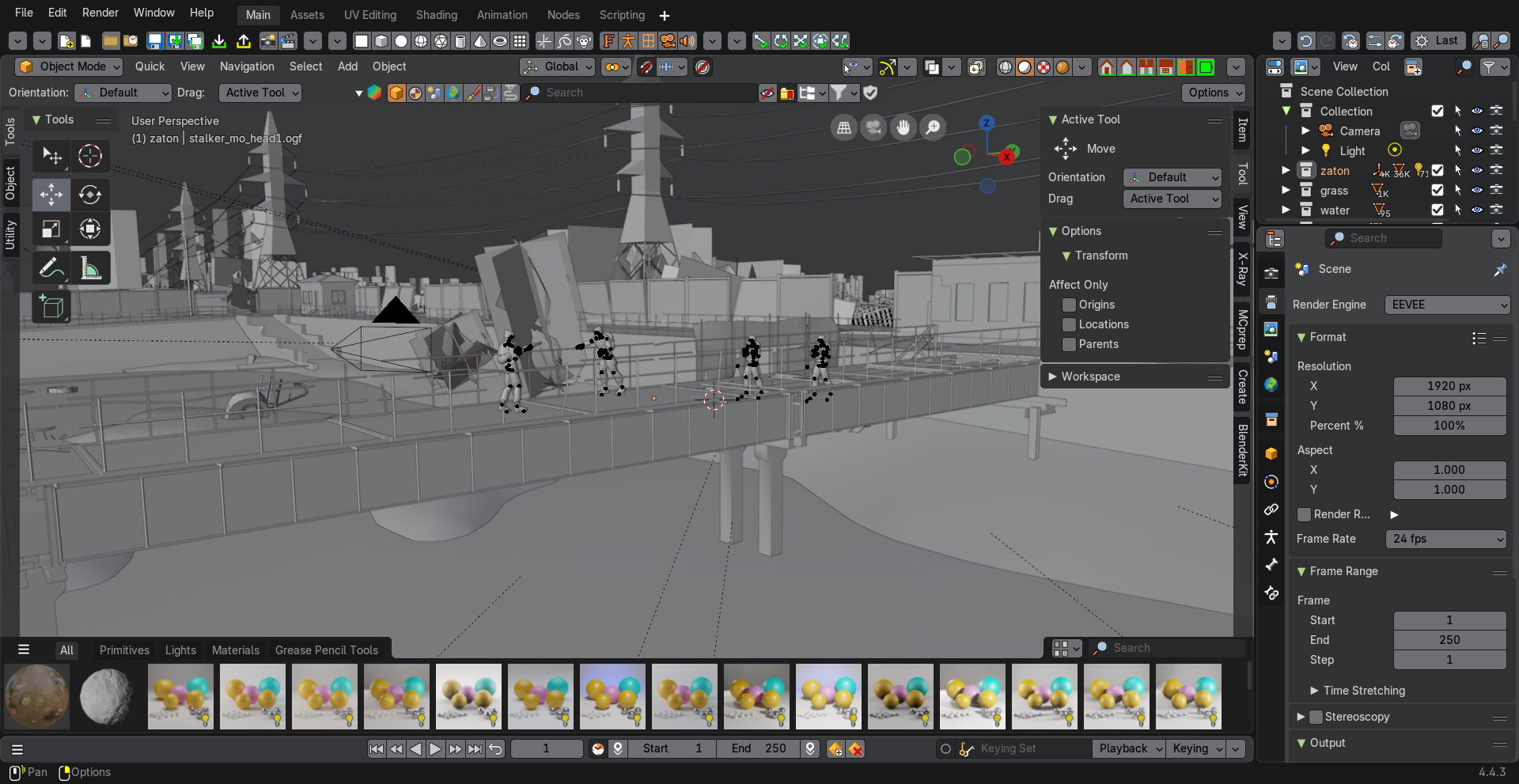Select the Transform tool in left toolbar
Image resolution: width=1519 pixels, height=784 pixels.
pyautogui.click(x=90, y=229)
